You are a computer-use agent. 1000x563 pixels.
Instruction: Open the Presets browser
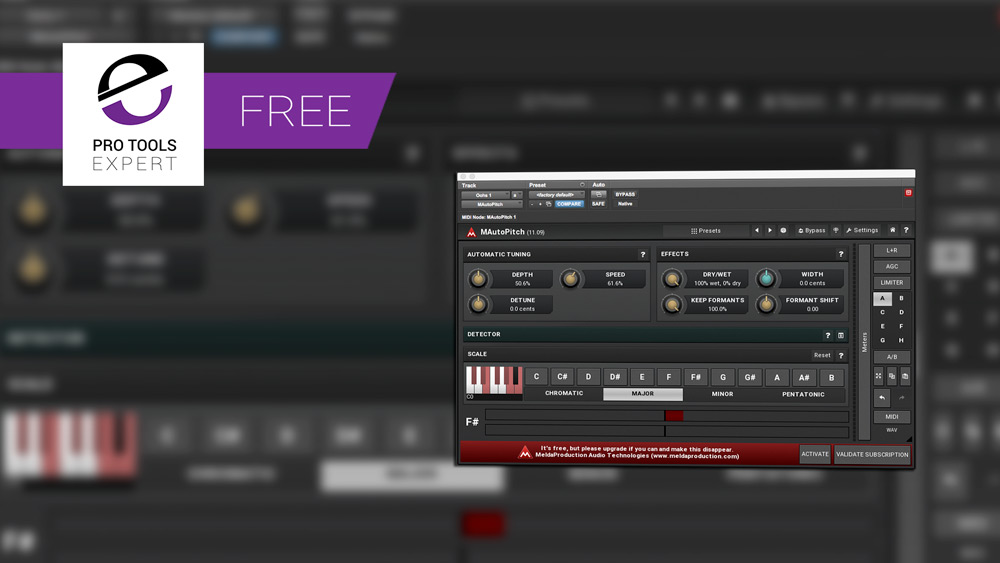click(x=705, y=231)
